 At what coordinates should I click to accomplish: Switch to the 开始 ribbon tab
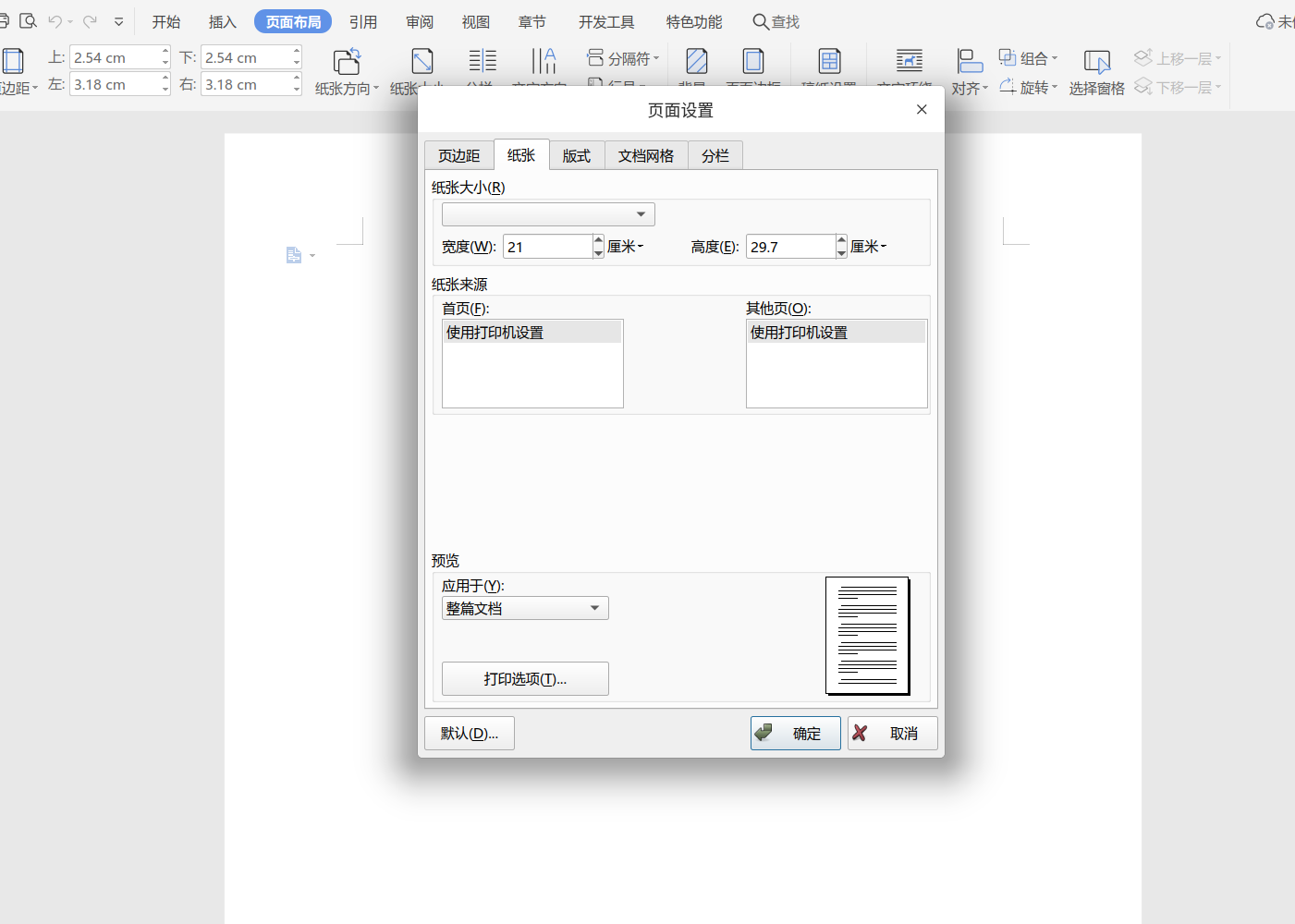(x=166, y=21)
